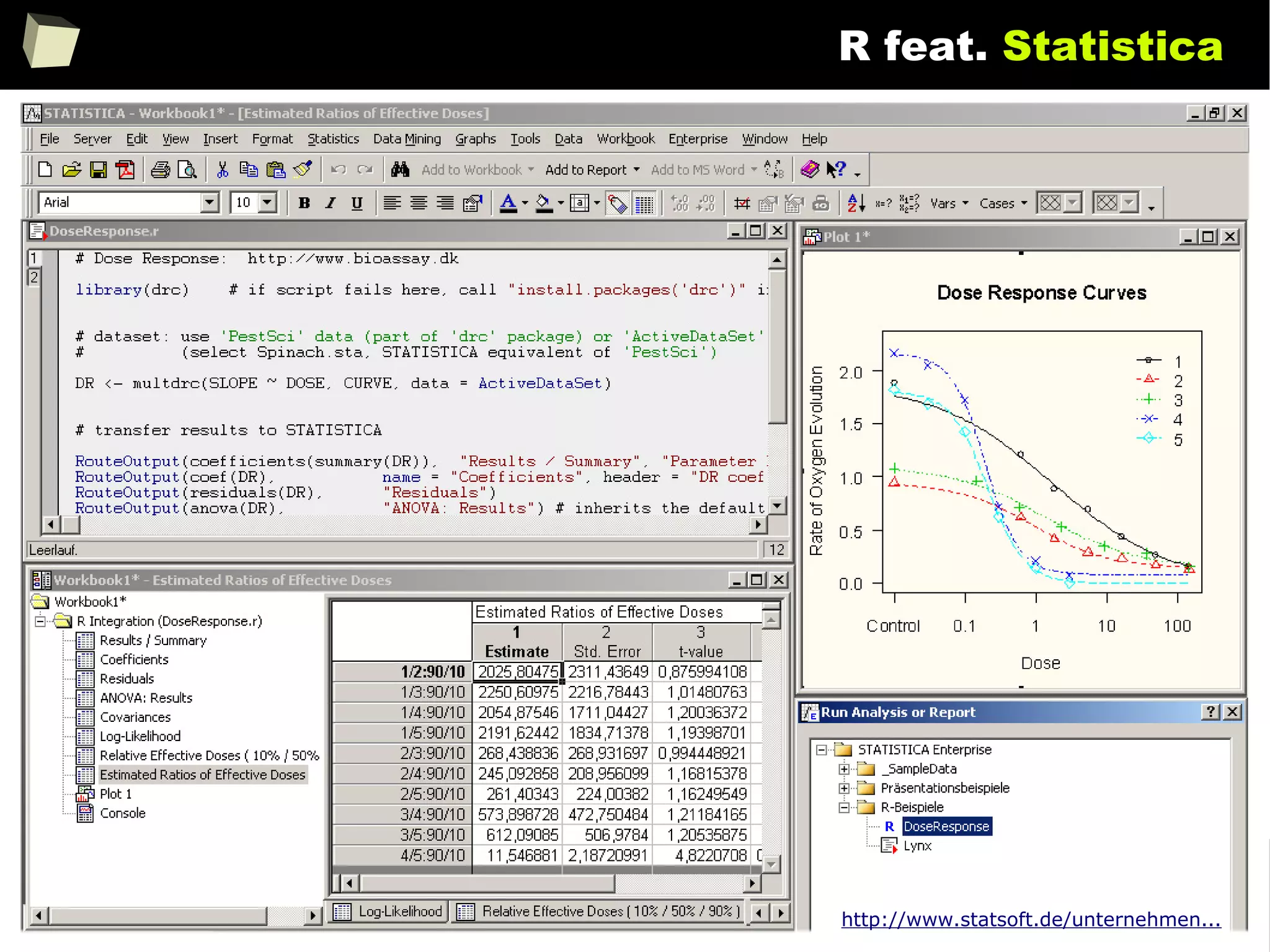Click the align left icon
This screenshot has height=952, width=1270.
click(391, 203)
